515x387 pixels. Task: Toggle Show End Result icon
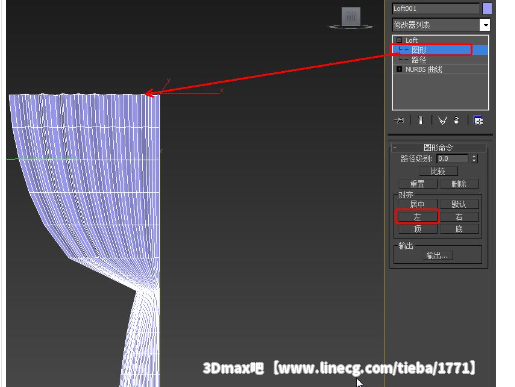(x=421, y=120)
